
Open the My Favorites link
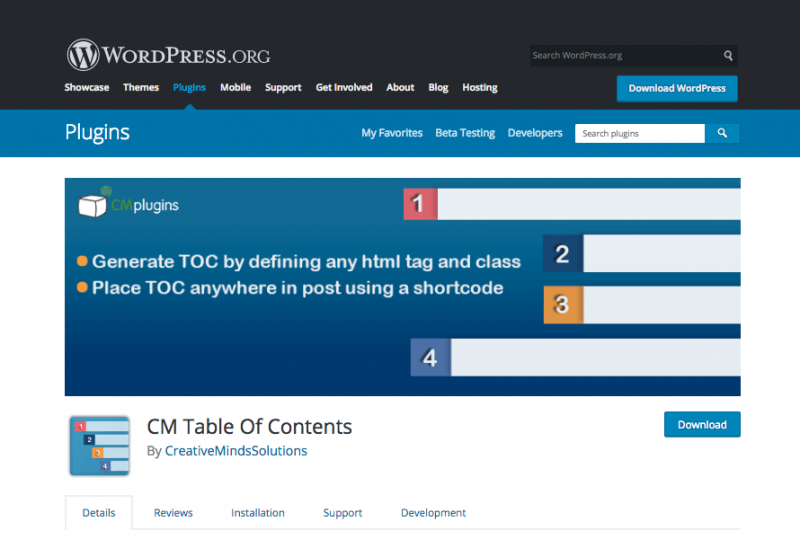click(392, 133)
